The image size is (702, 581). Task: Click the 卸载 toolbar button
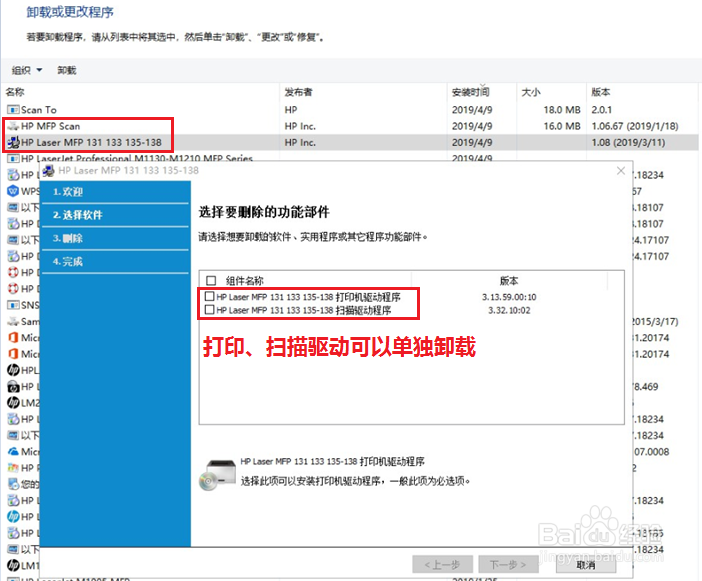(x=67, y=70)
